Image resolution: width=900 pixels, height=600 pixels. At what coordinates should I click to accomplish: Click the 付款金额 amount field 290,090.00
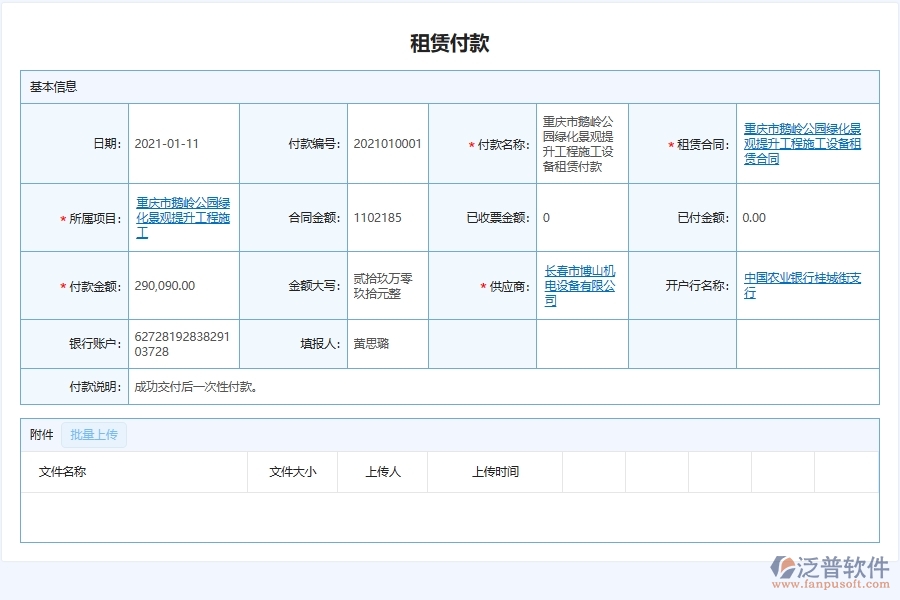point(165,285)
